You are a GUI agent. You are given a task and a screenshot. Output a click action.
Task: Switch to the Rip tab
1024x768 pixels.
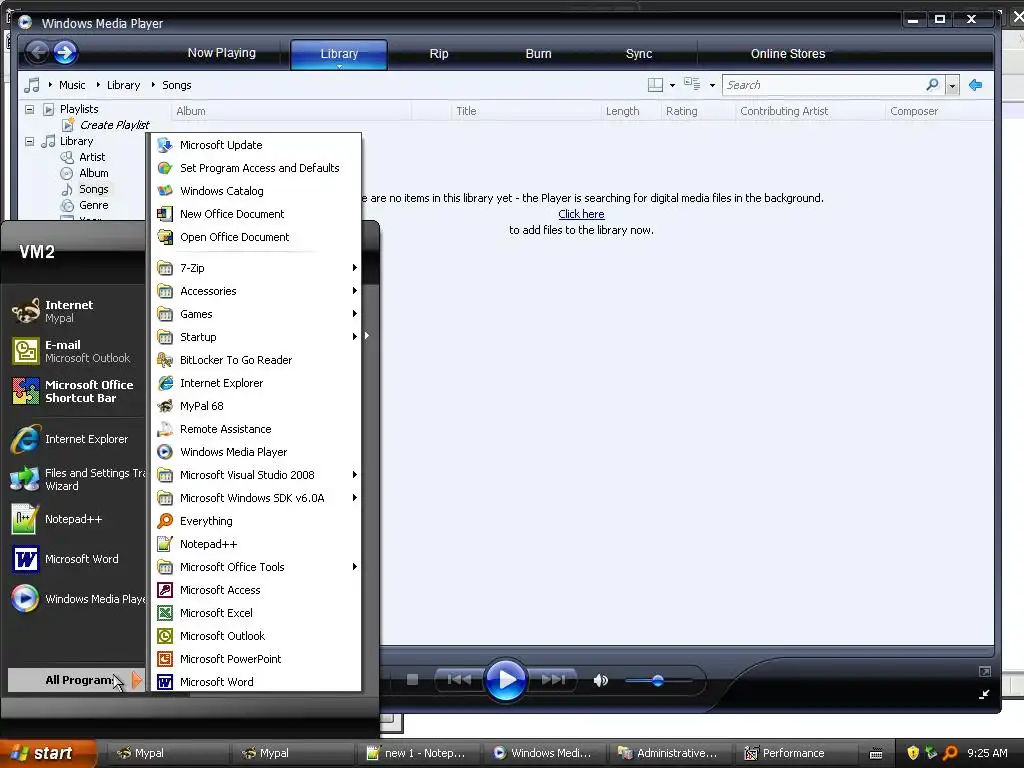[439, 54]
